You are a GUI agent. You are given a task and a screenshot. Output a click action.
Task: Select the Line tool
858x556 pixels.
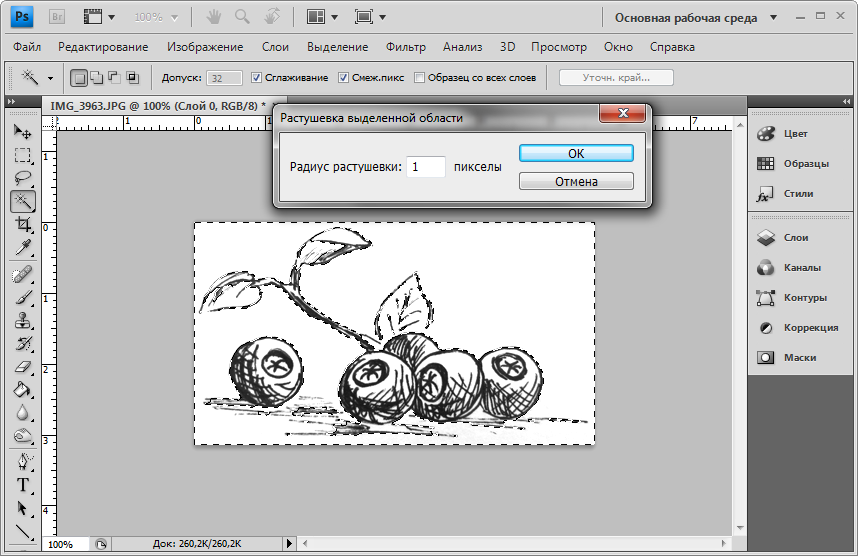coord(22,531)
